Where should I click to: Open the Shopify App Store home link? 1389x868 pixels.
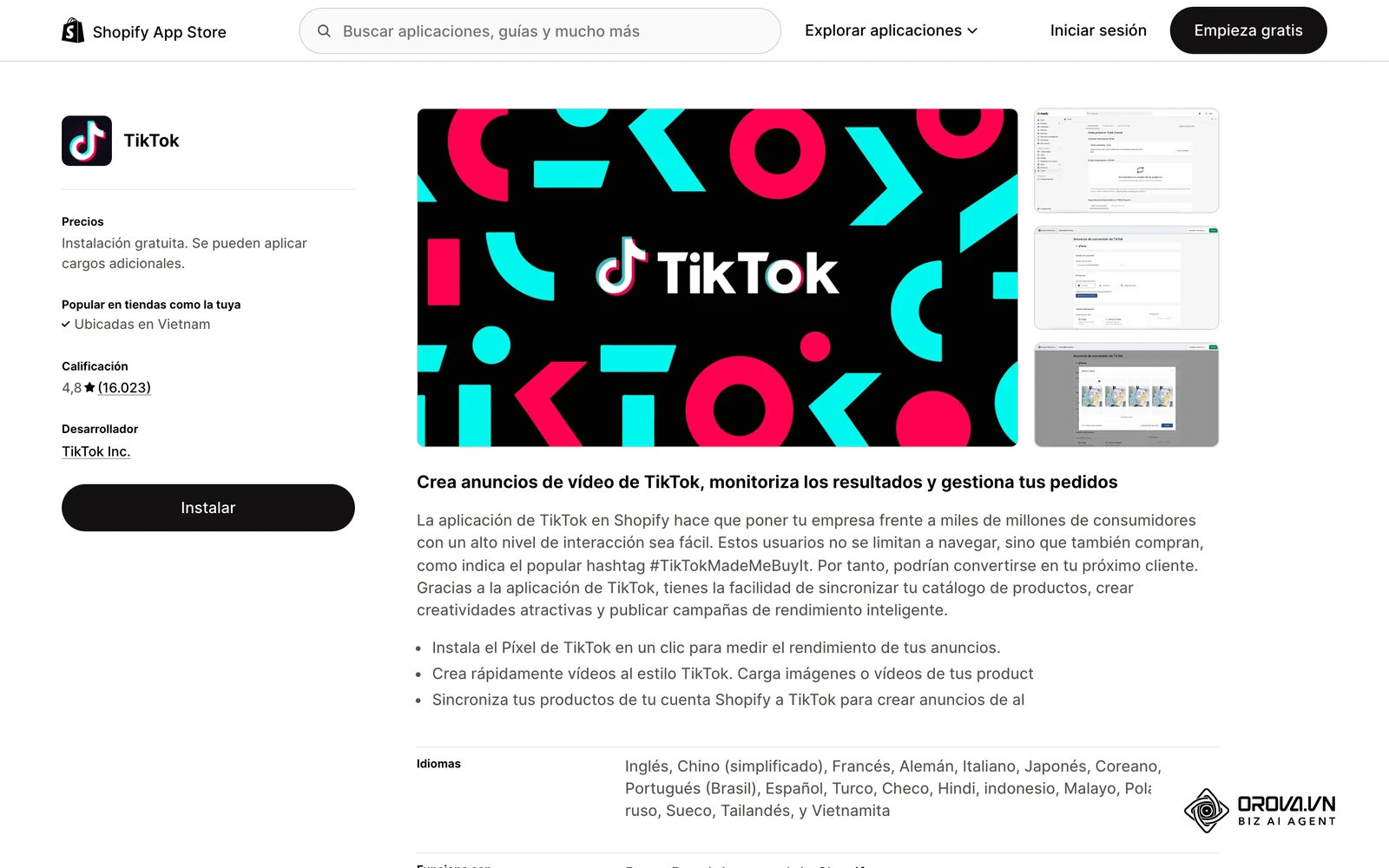click(x=144, y=31)
